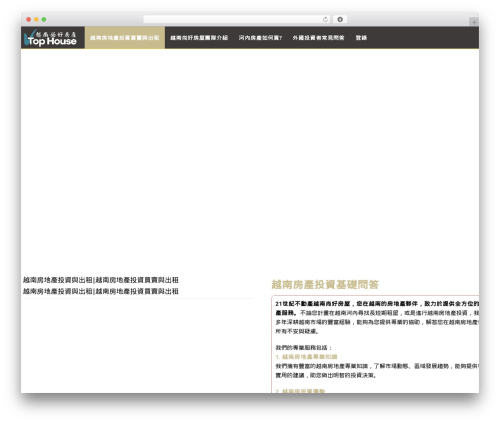
Task: Click text 我們的專業服務包括：
Action: point(304,347)
